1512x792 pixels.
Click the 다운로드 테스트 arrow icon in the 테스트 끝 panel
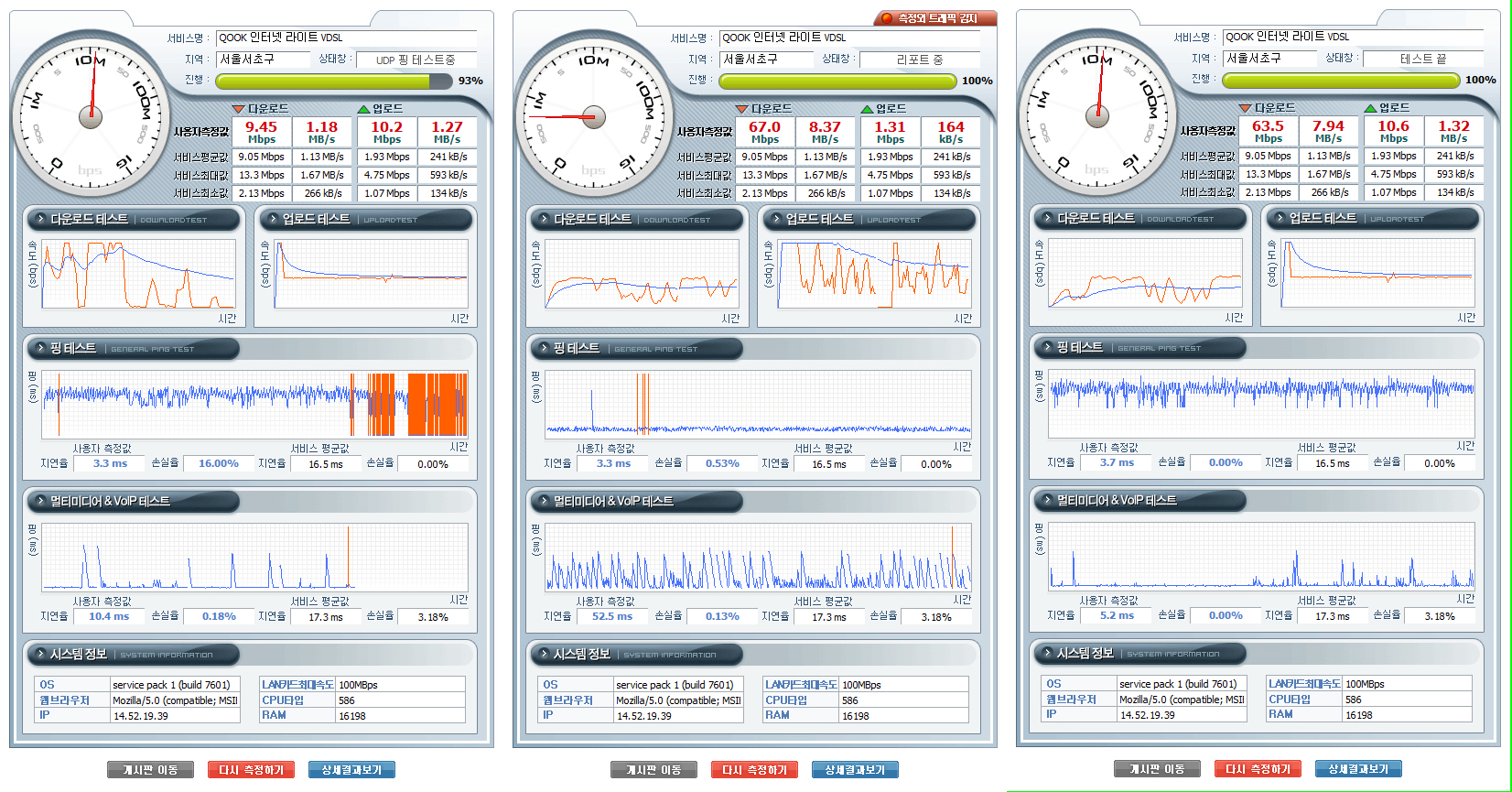[1046, 219]
